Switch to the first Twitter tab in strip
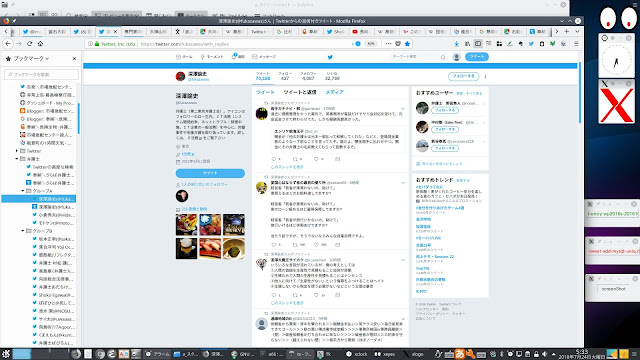 (32, 31)
